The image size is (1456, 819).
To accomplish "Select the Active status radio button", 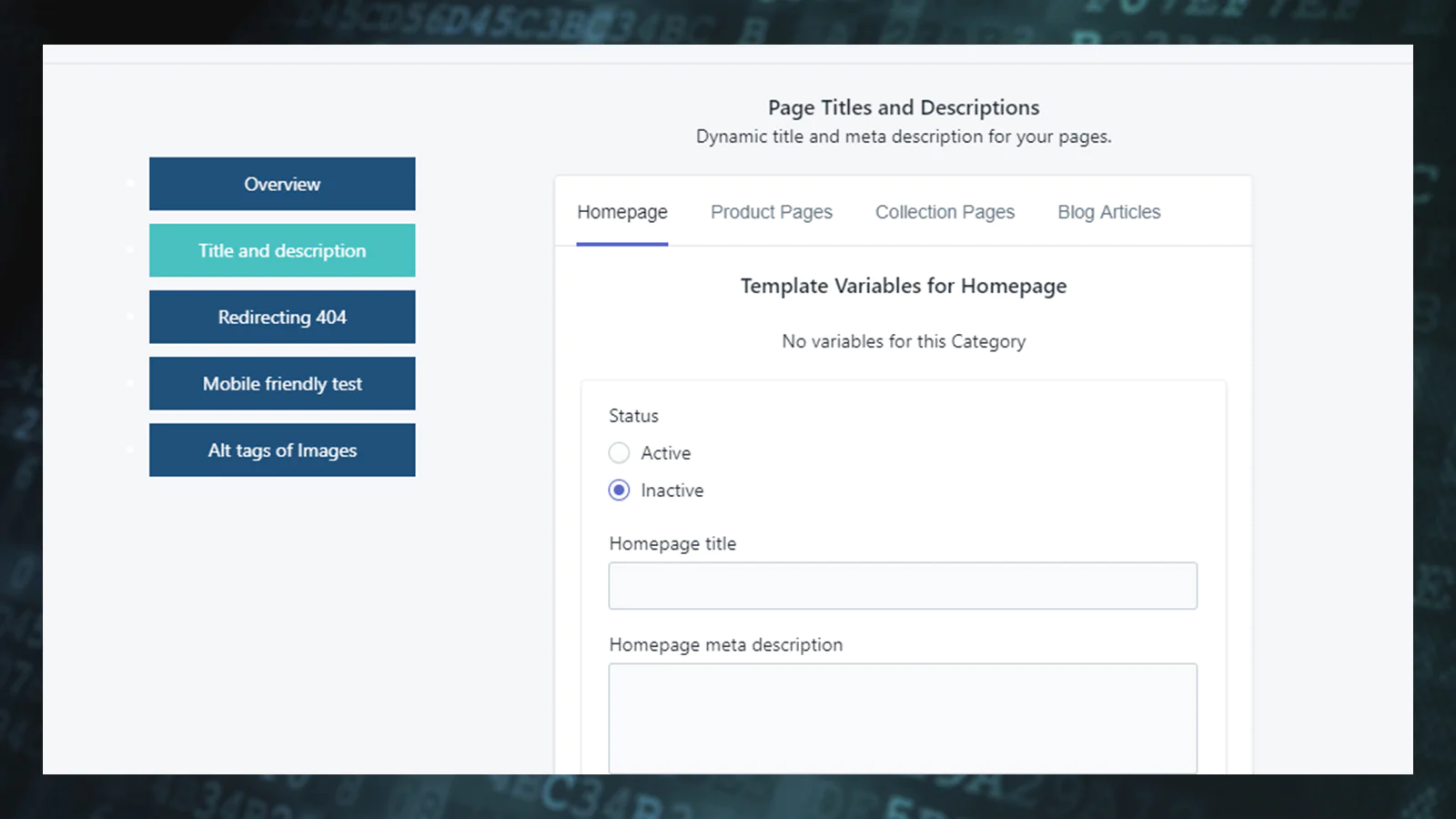I will [x=619, y=452].
